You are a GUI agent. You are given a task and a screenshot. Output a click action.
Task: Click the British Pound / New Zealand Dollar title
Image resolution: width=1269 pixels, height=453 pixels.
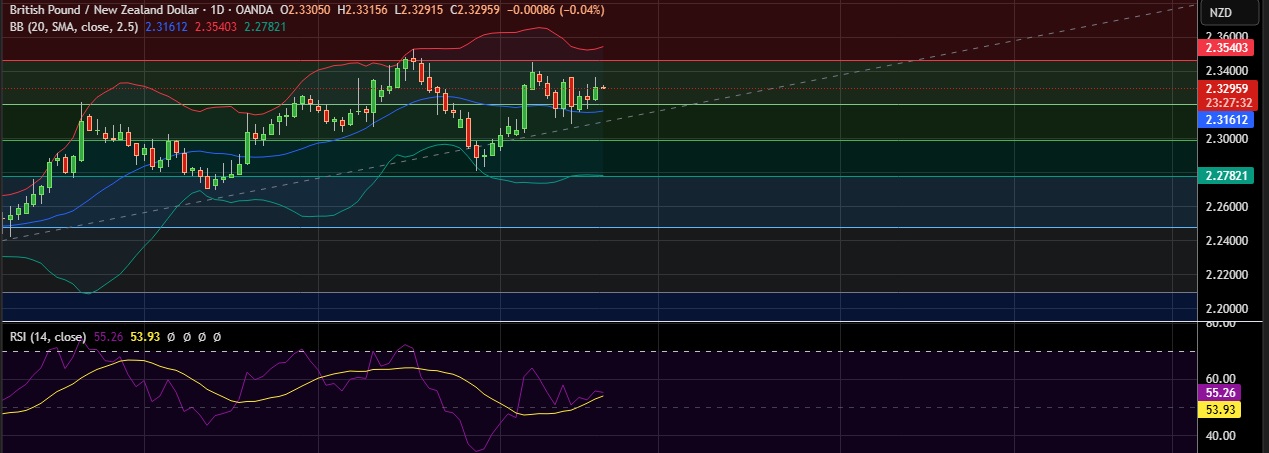(x=104, y=10)
